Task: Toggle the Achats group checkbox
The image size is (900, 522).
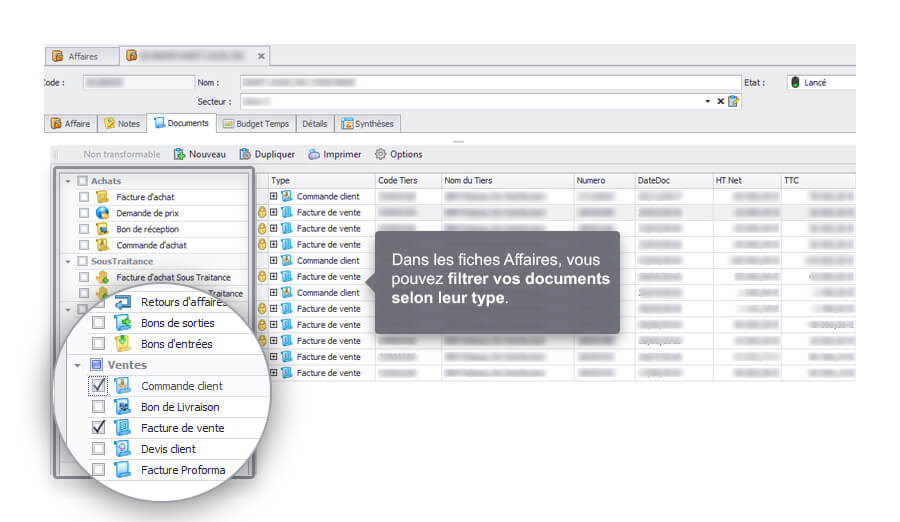Action: [x=83, y=181]
